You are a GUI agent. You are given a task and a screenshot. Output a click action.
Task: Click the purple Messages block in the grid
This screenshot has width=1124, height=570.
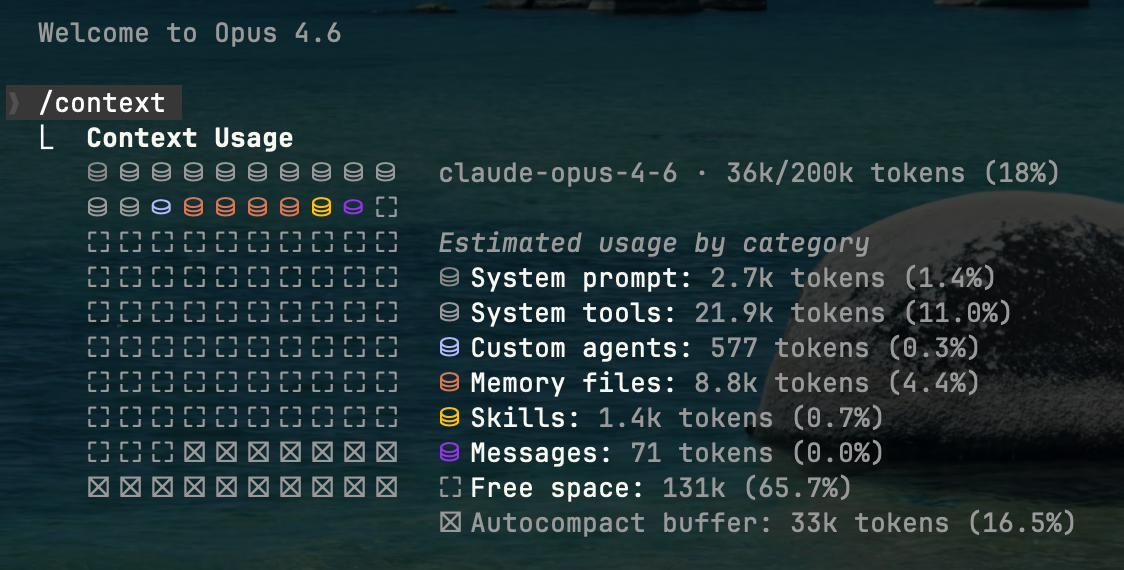click(353, 208)
